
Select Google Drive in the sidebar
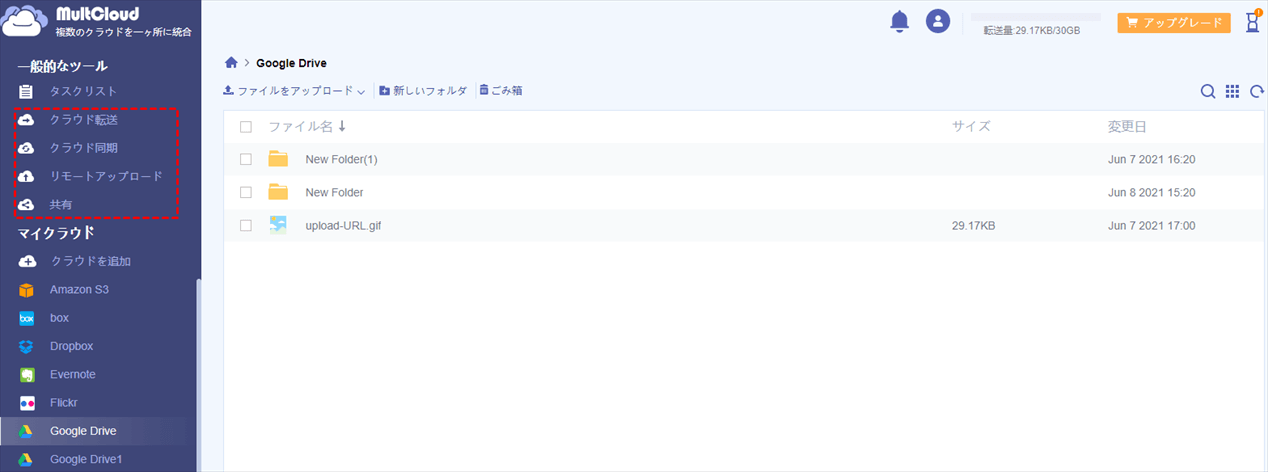[83, 431]
